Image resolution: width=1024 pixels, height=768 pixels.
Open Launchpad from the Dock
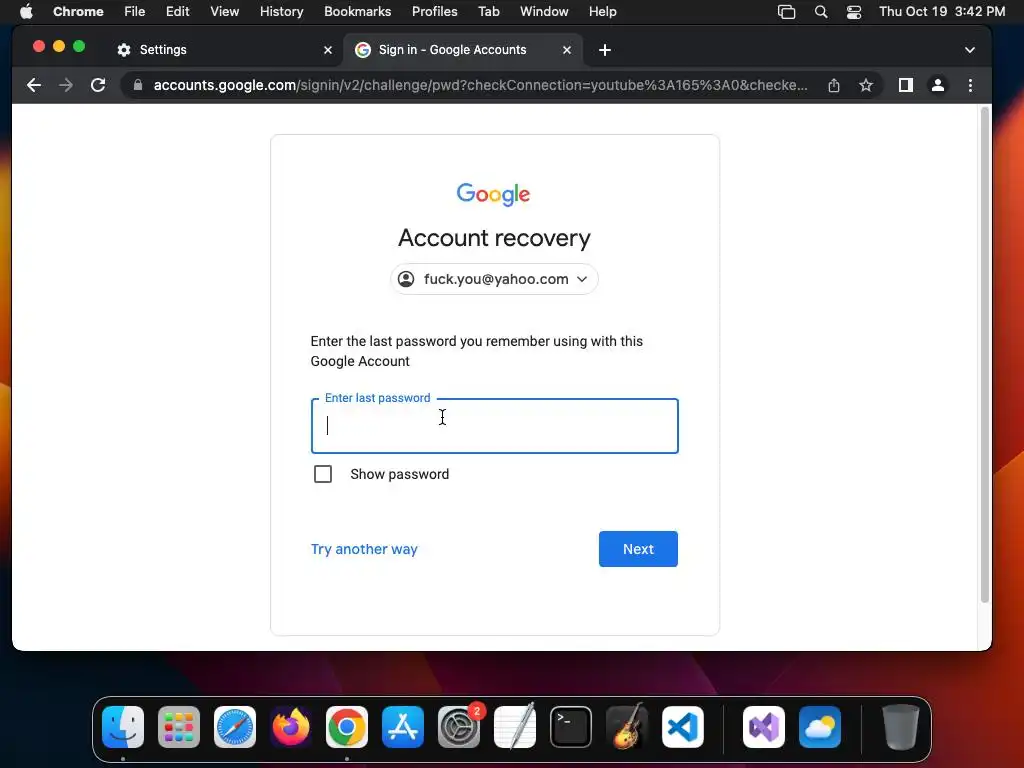point(179,727)
